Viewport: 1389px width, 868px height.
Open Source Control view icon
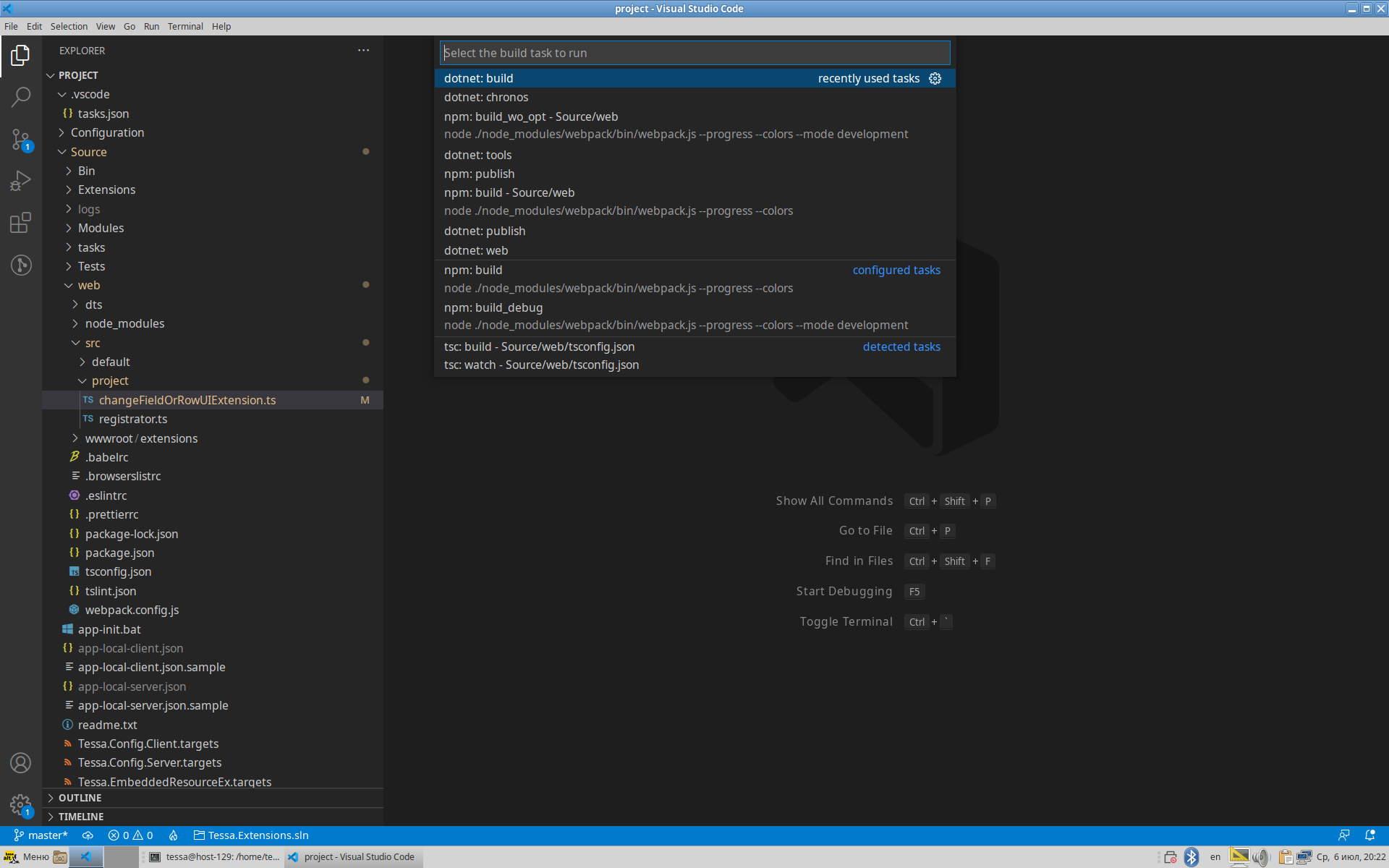pos(21,139)
